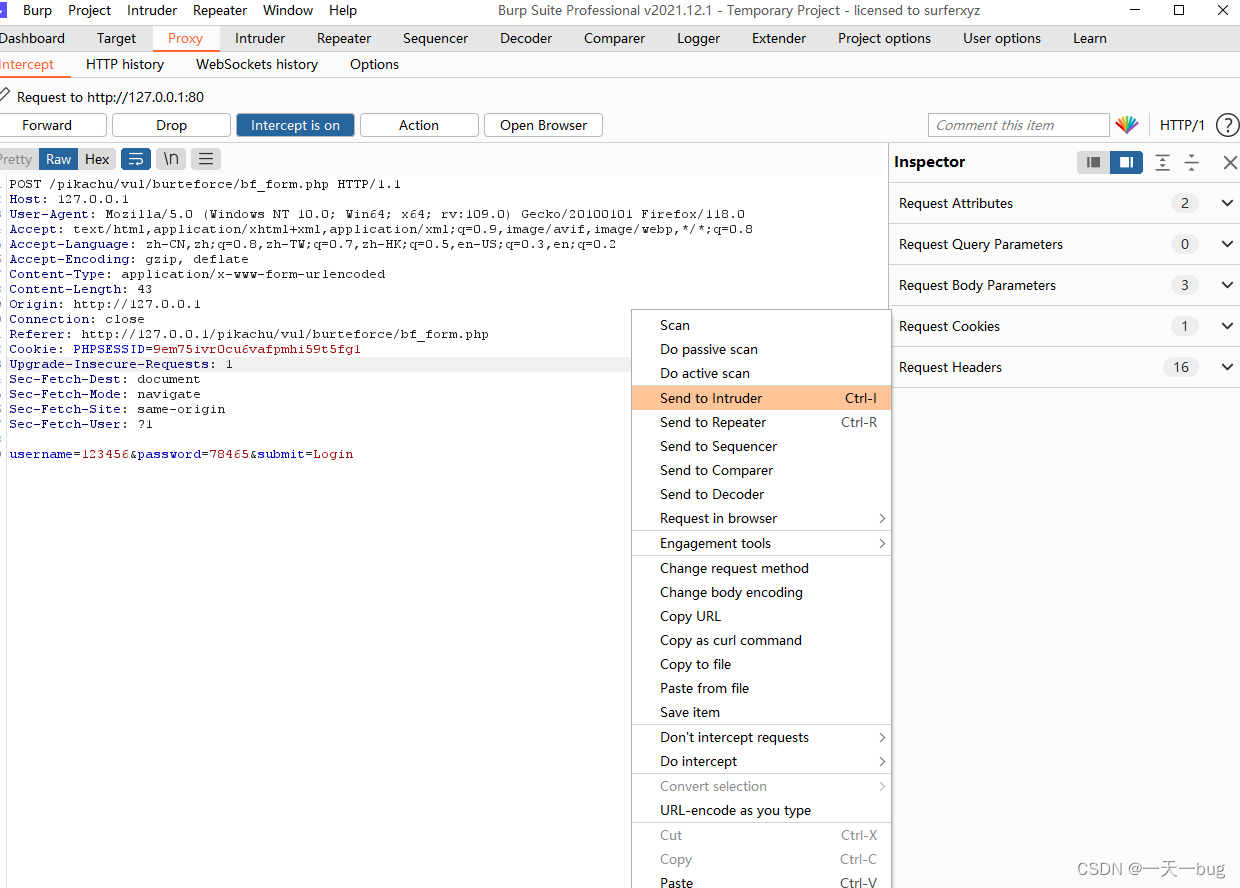The width and height of the screenshot is (1240, 888).
Task: Toggle URL-encode as you type option
Action: click(x=761, y=810)
